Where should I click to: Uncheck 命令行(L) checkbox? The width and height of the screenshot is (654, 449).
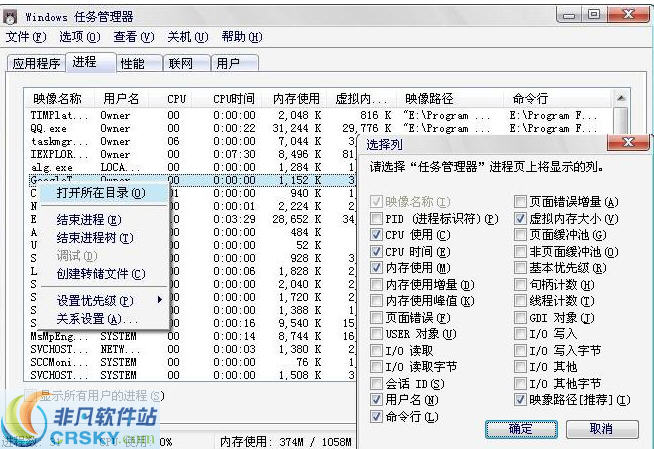click(376, 416)
